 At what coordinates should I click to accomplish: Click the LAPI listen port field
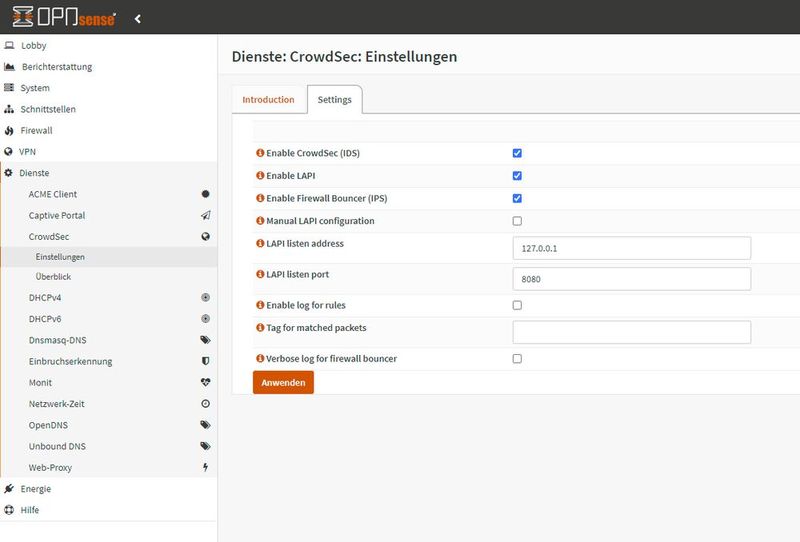(632, 279)
